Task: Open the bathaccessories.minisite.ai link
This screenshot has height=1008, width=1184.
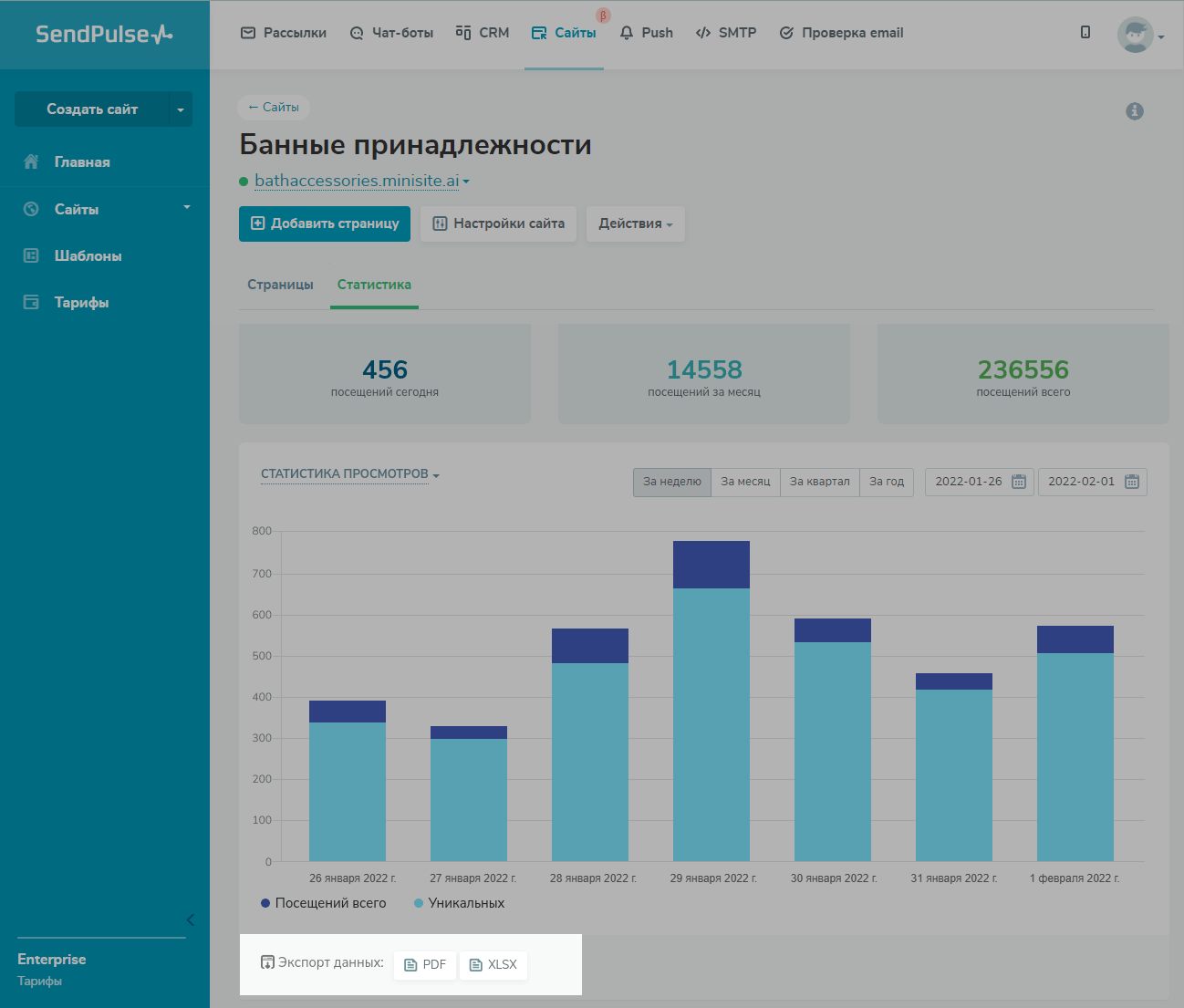Action: tap(357, 181)
